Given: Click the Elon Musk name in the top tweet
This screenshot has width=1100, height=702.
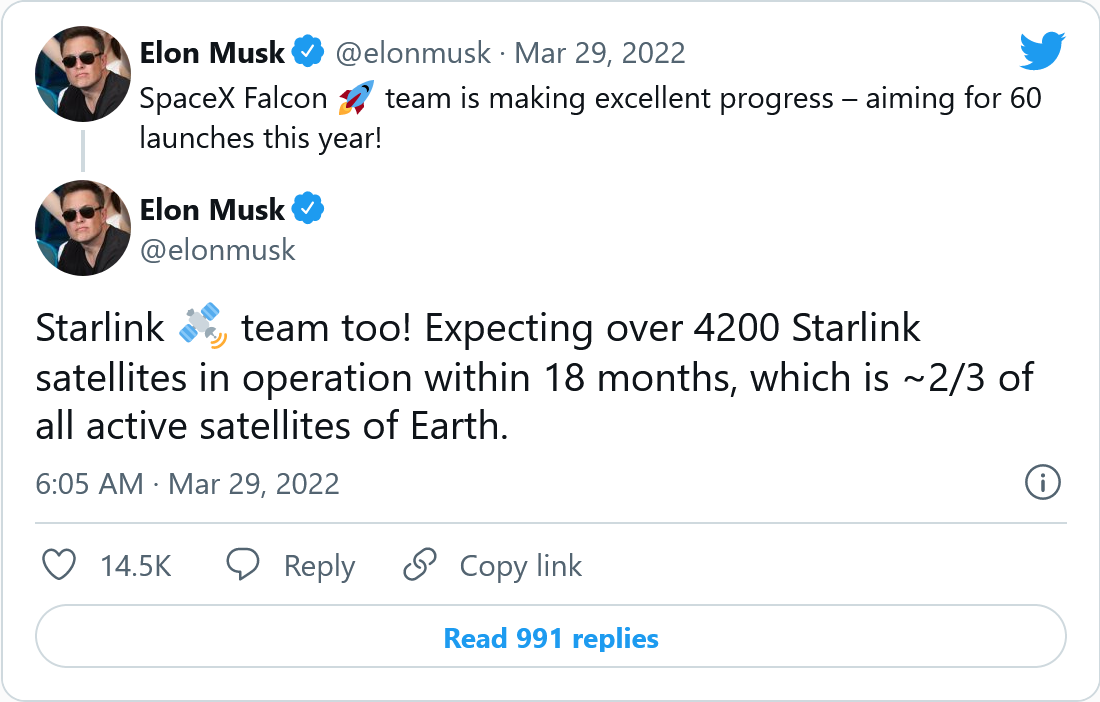Looking at the screenshot, I should coord(212,52).
